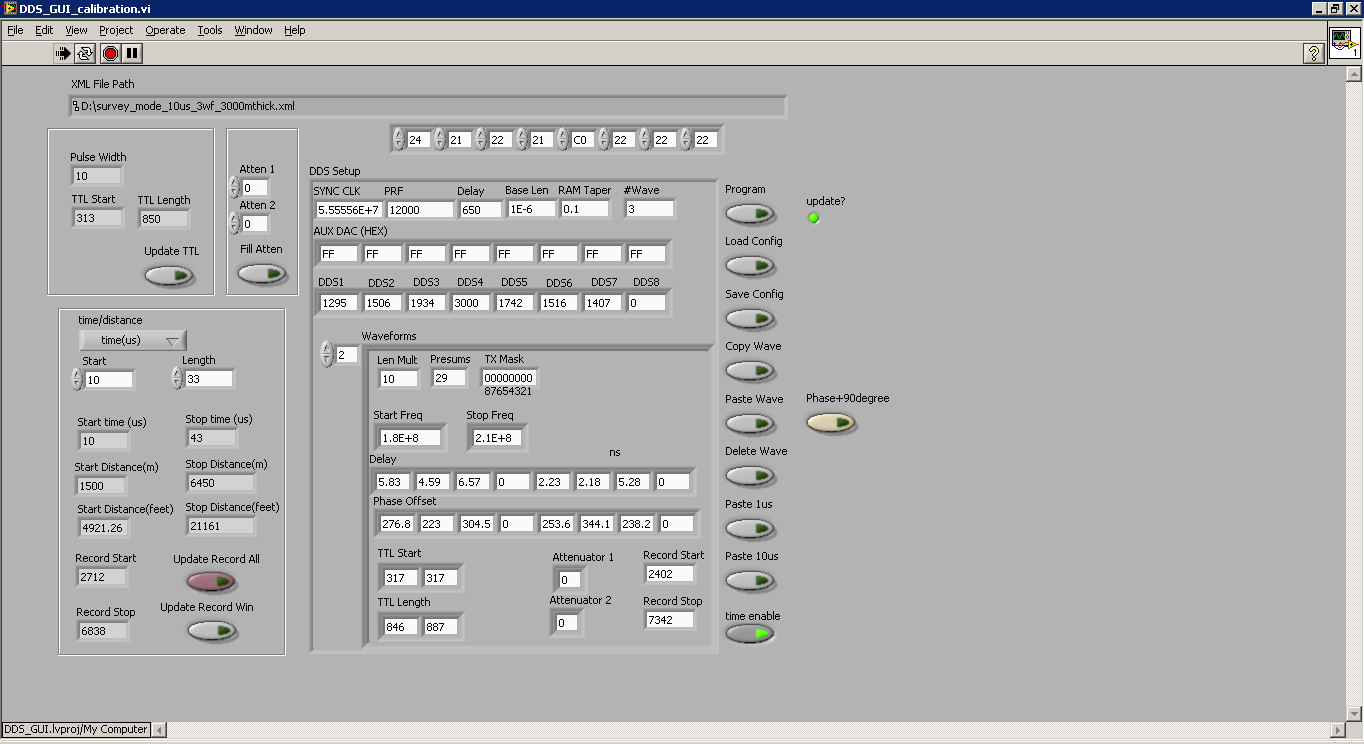This screenshot has width=1364, height=744.
Task: Click the VI icon in top-right corner
Action: pos(1344,44)
